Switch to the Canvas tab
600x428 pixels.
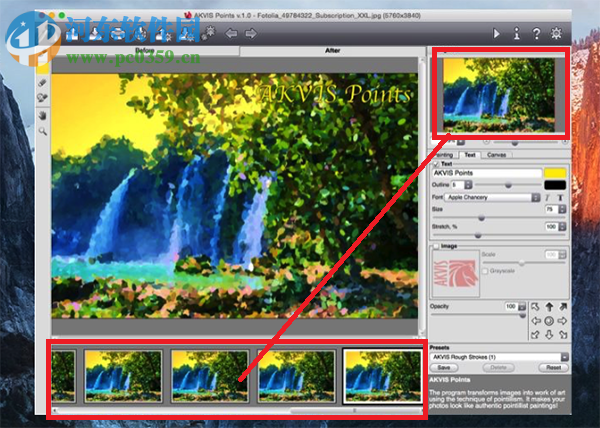pyautogui.click(x=496, y=155)
